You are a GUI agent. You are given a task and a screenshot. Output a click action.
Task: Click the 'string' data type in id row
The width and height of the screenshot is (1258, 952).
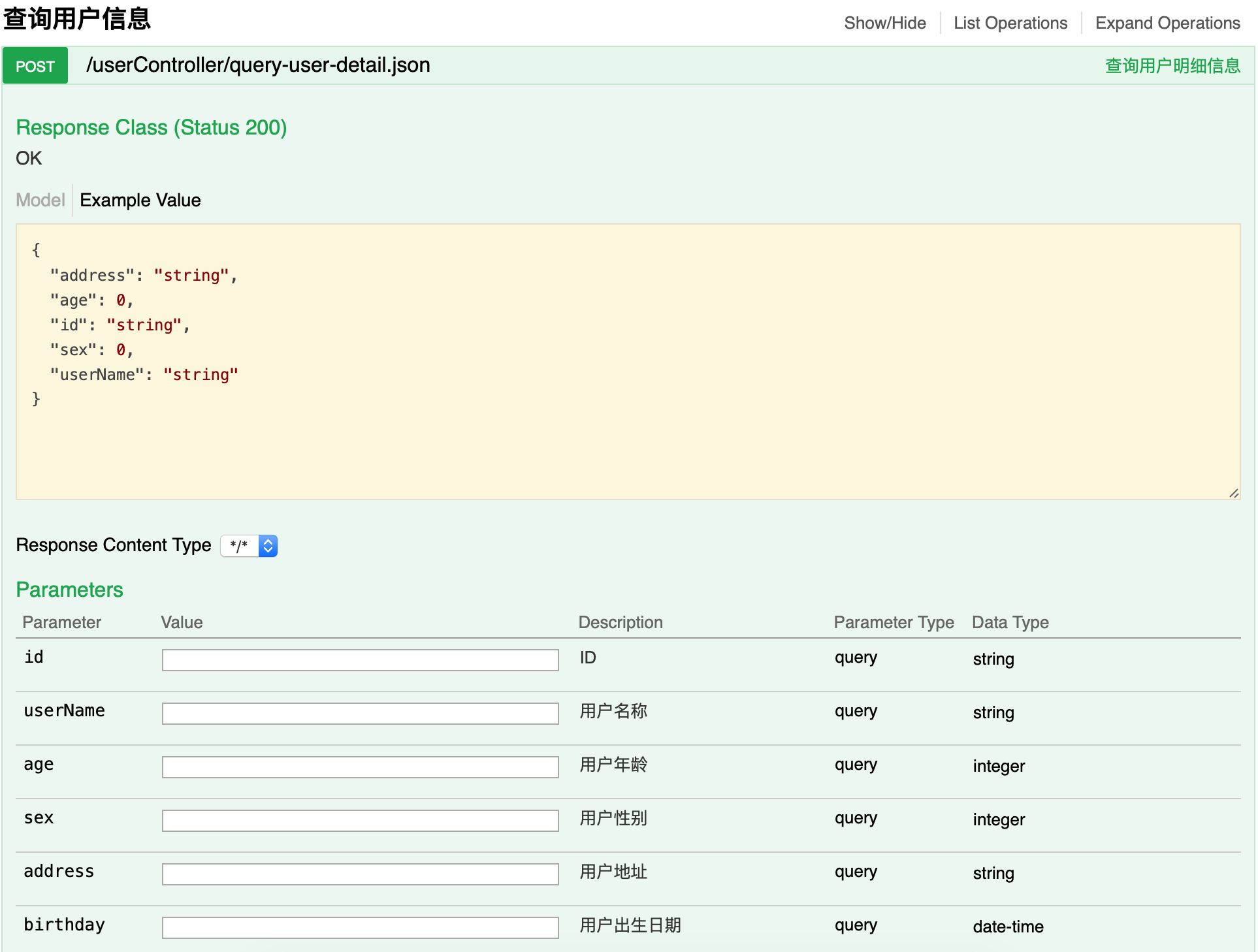click(x=993, y=659)
